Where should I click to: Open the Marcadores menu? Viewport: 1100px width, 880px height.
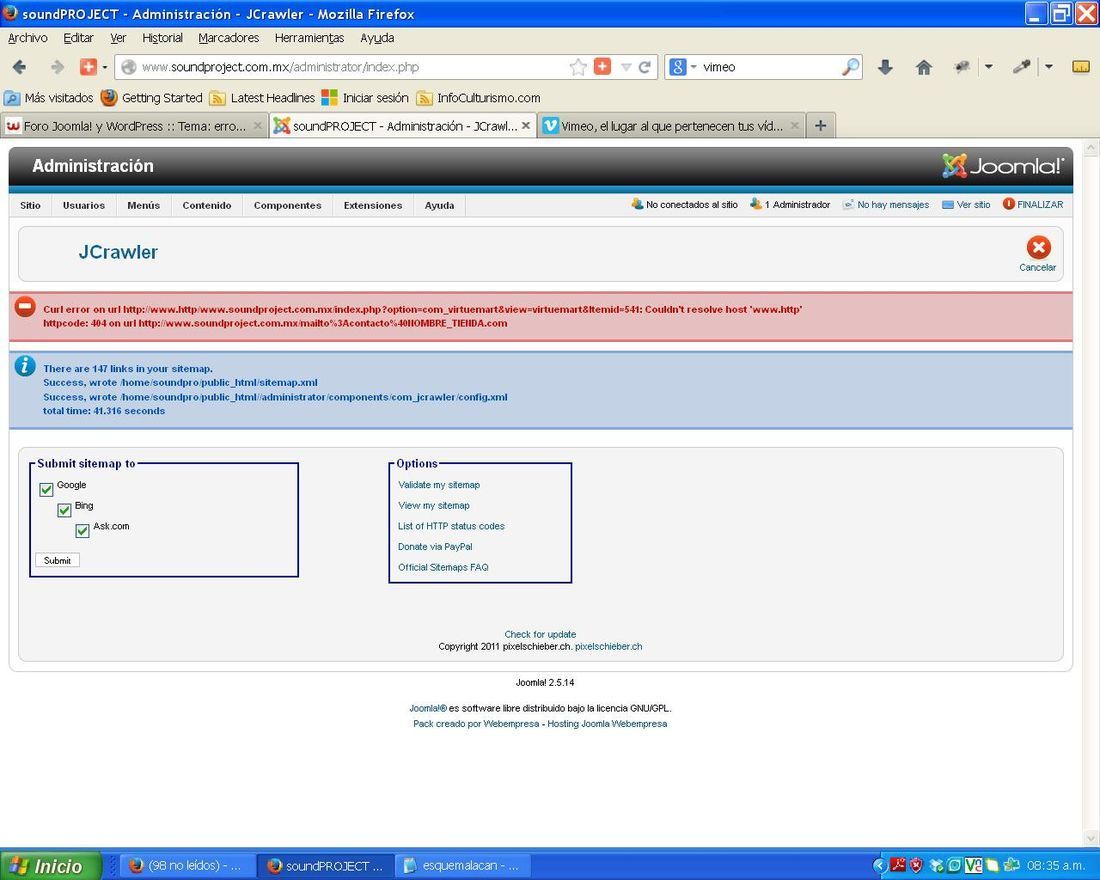click(228, 38)
